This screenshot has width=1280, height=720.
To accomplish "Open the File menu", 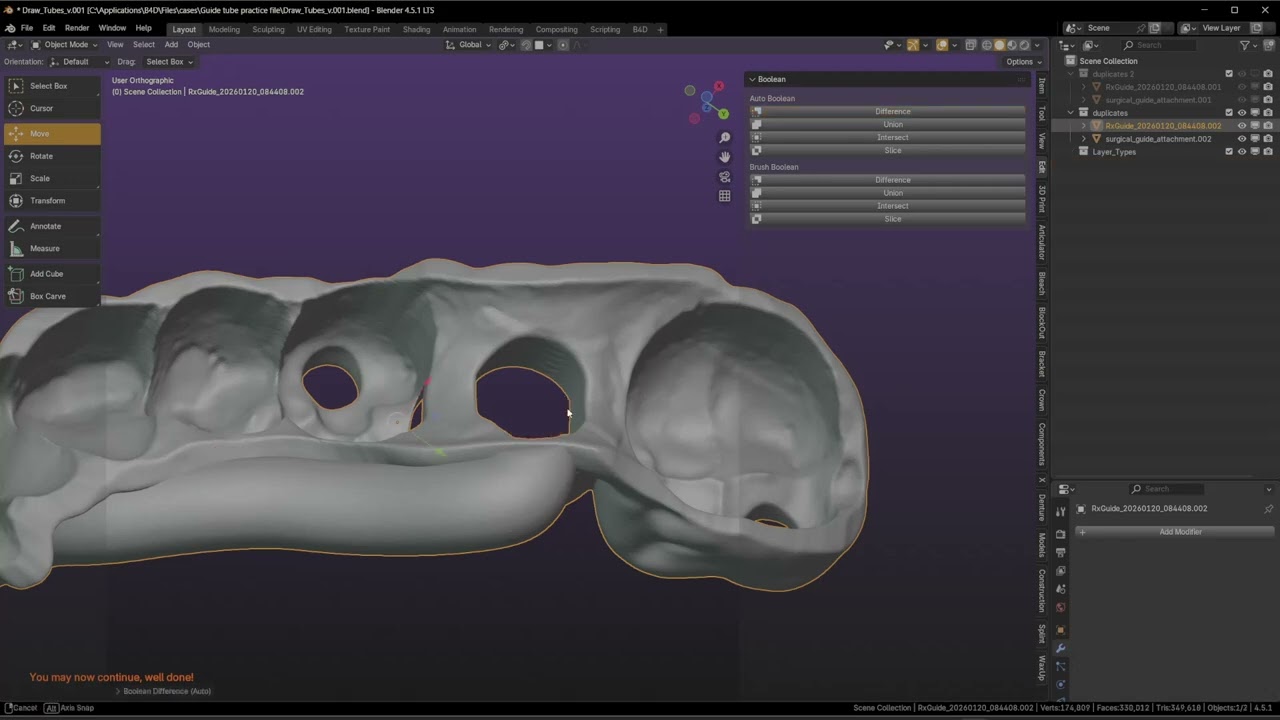I will point(27,28).
